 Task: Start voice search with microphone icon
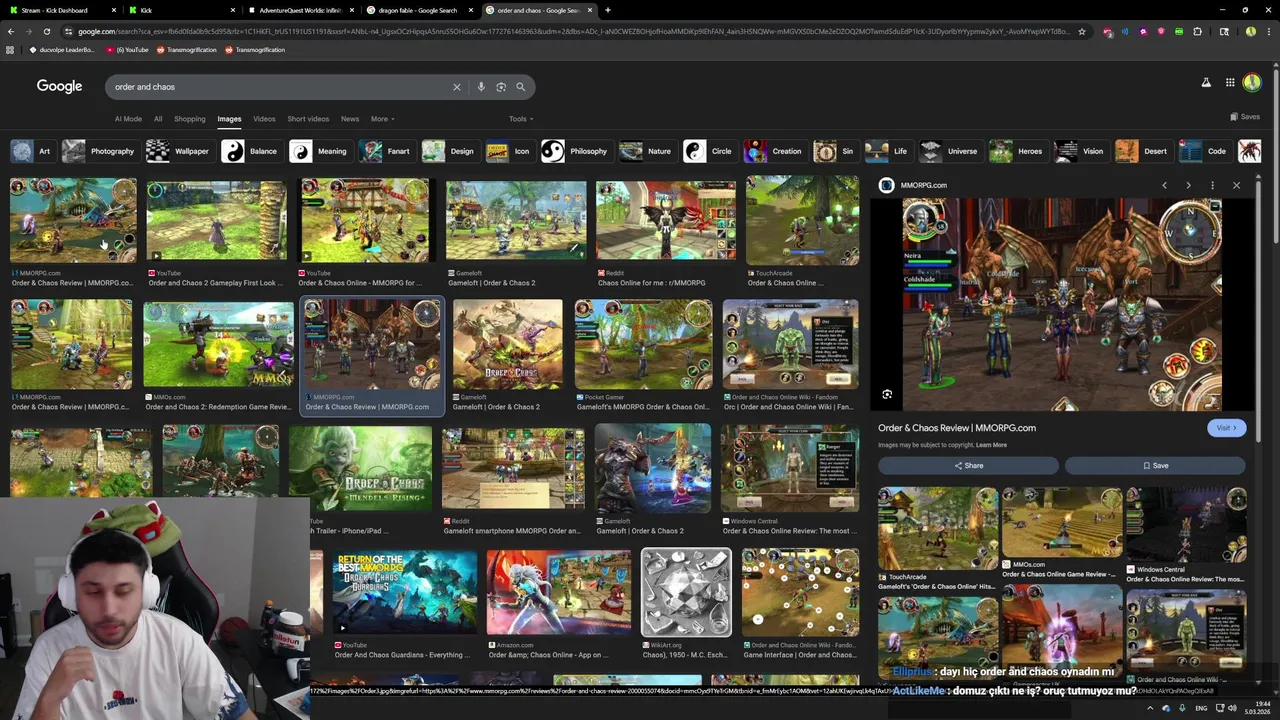pos(481,87)
